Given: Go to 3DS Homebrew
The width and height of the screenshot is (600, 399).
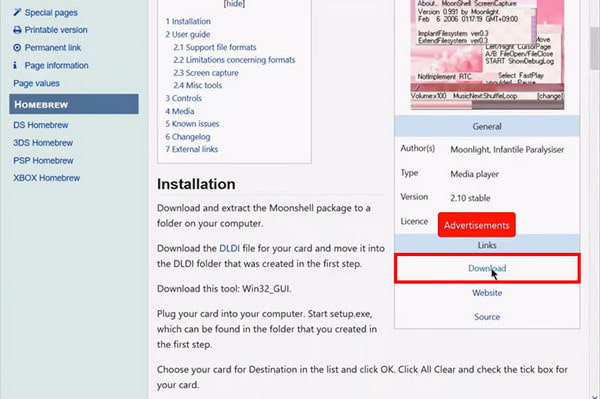Looking at the screenshot, I should point(43,143).
